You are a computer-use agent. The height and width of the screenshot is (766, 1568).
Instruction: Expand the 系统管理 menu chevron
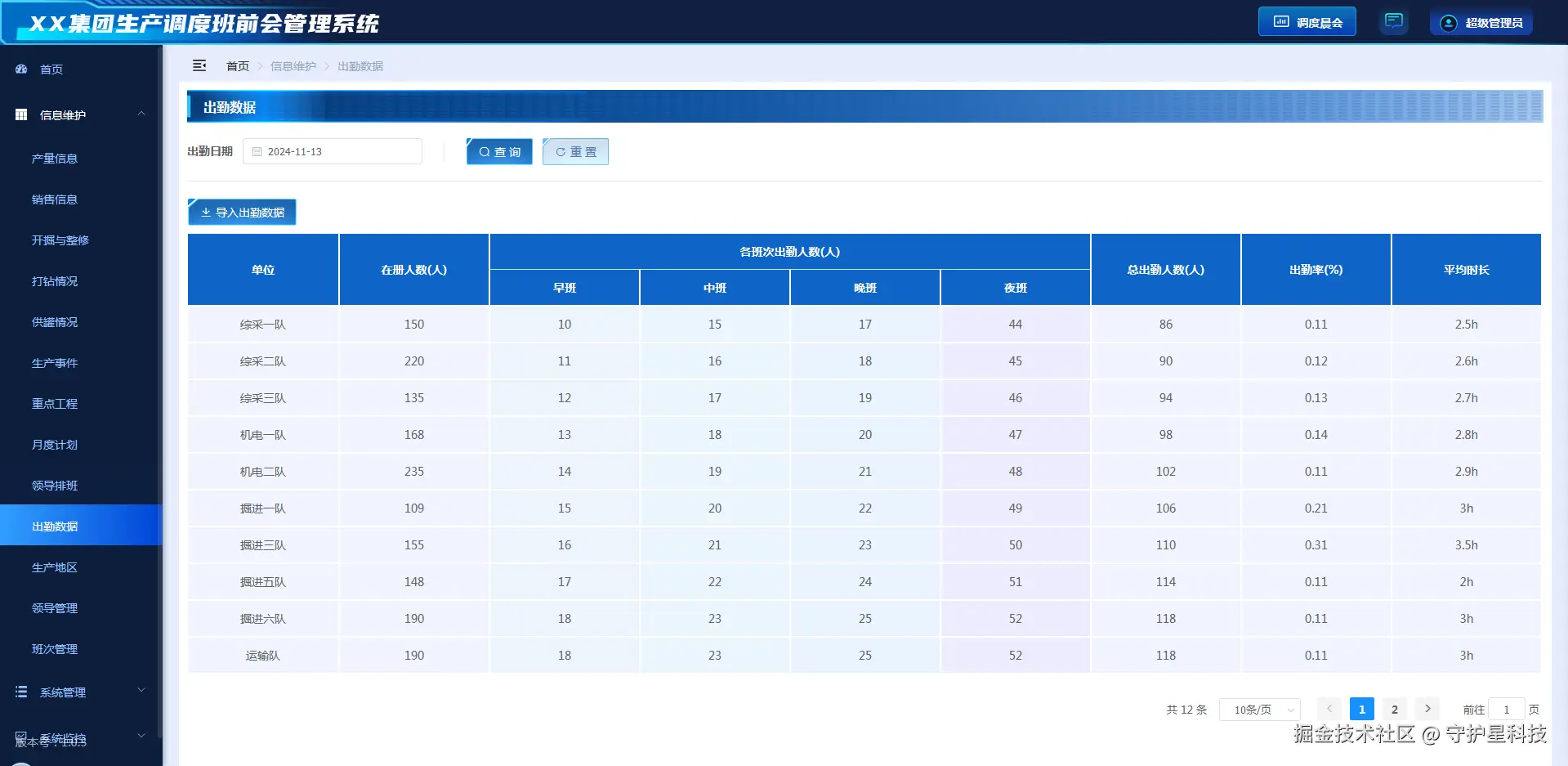click(141, 691)
